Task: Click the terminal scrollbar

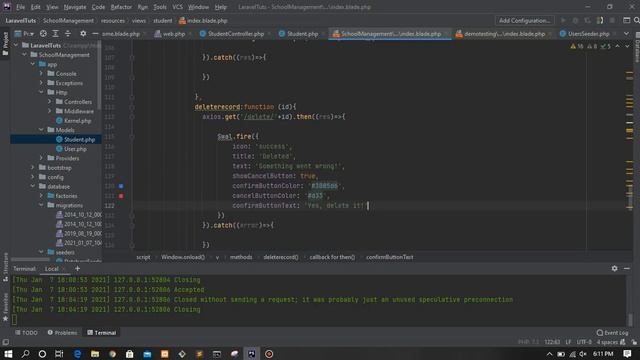Action: [630, 319]
